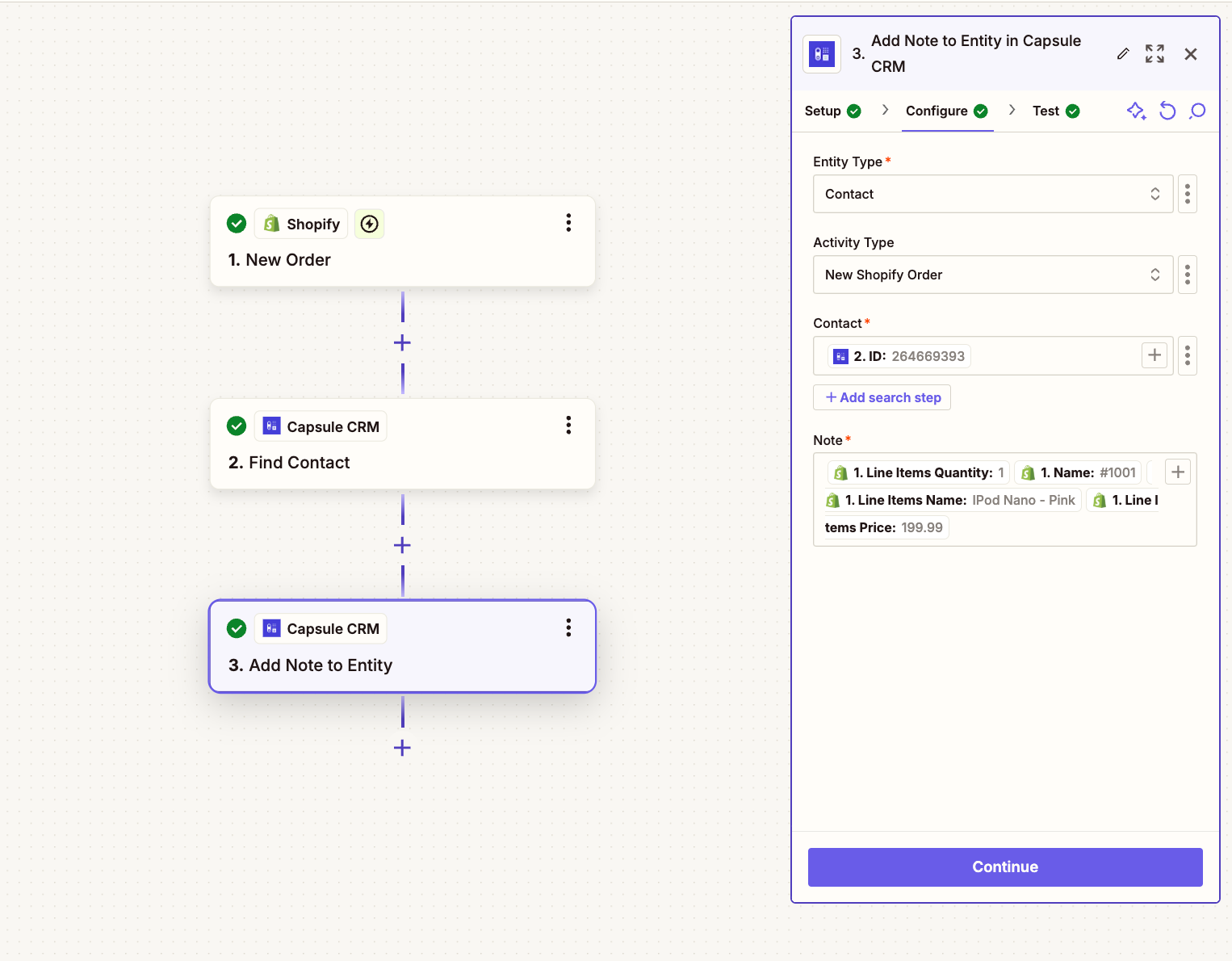Add a step after Add Note to Entity

pyautogui.click(x=402, y=748)
